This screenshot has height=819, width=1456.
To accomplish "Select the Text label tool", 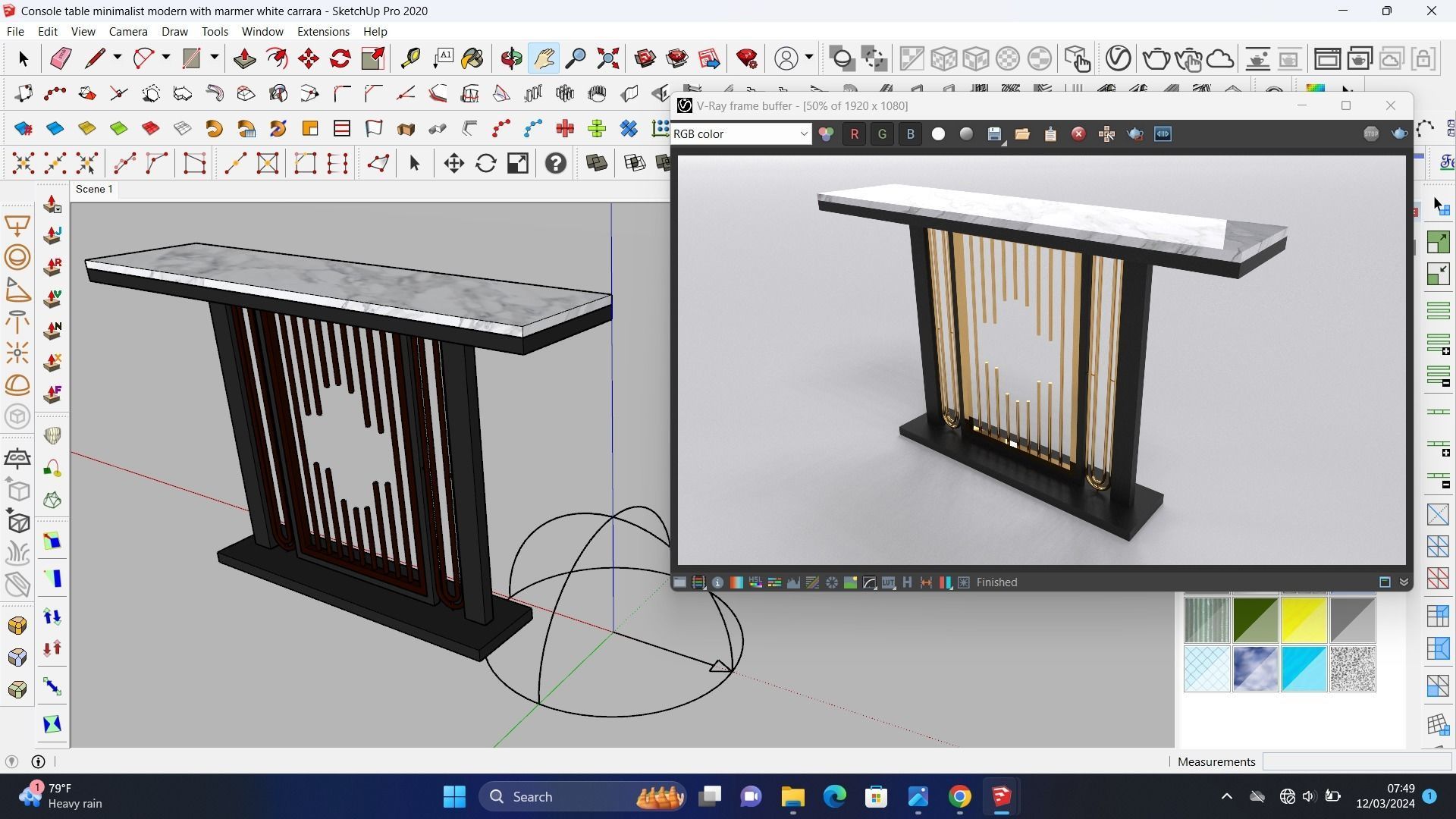I will [443, 58].
